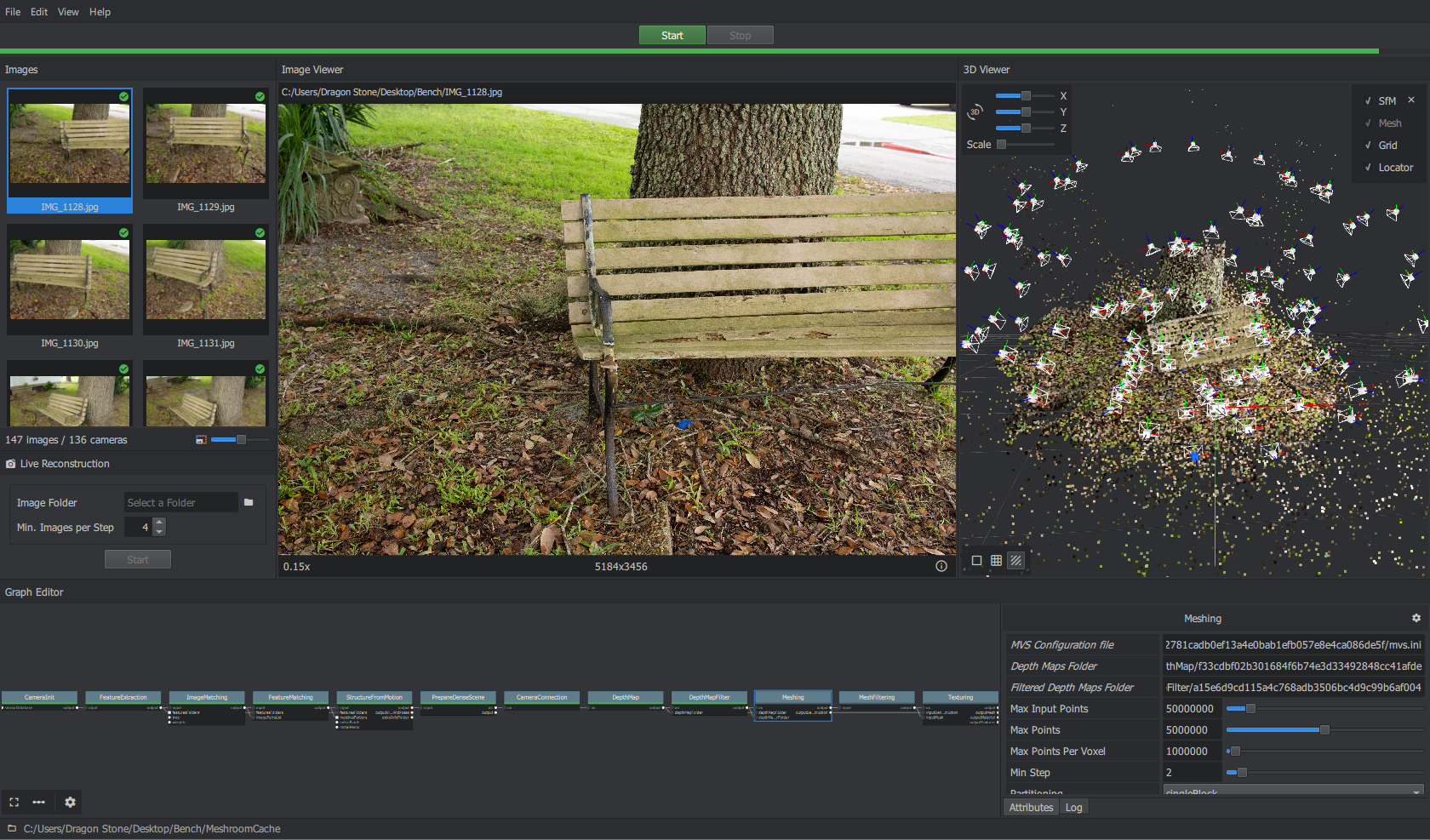The image size is (1430, 840).
Task: Open Graph Editor settings gear
Action: click(70, 802)
